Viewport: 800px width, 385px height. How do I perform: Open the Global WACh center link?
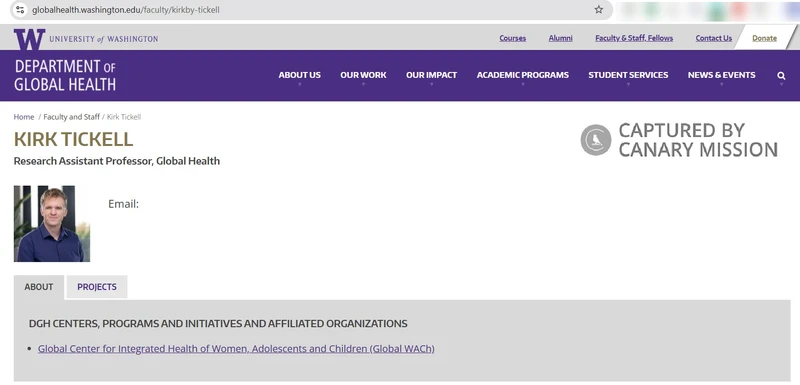236,349
